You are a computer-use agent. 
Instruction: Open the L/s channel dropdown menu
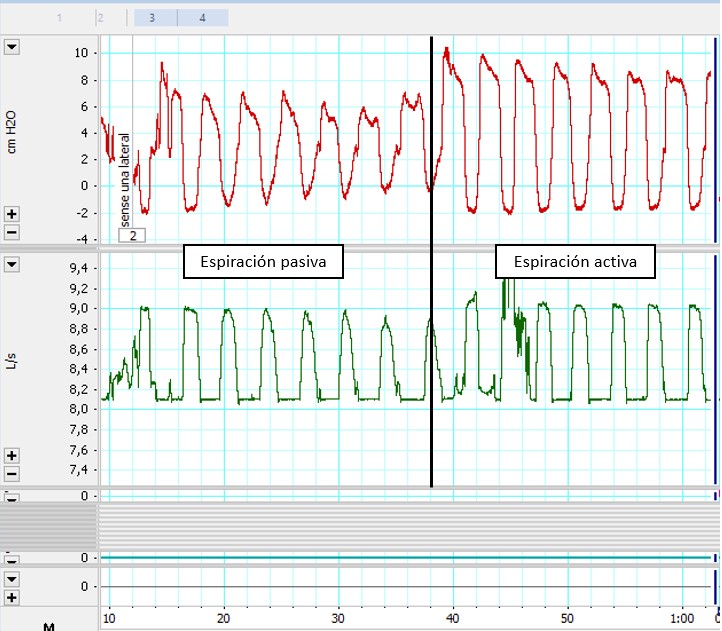click(12, 264)
